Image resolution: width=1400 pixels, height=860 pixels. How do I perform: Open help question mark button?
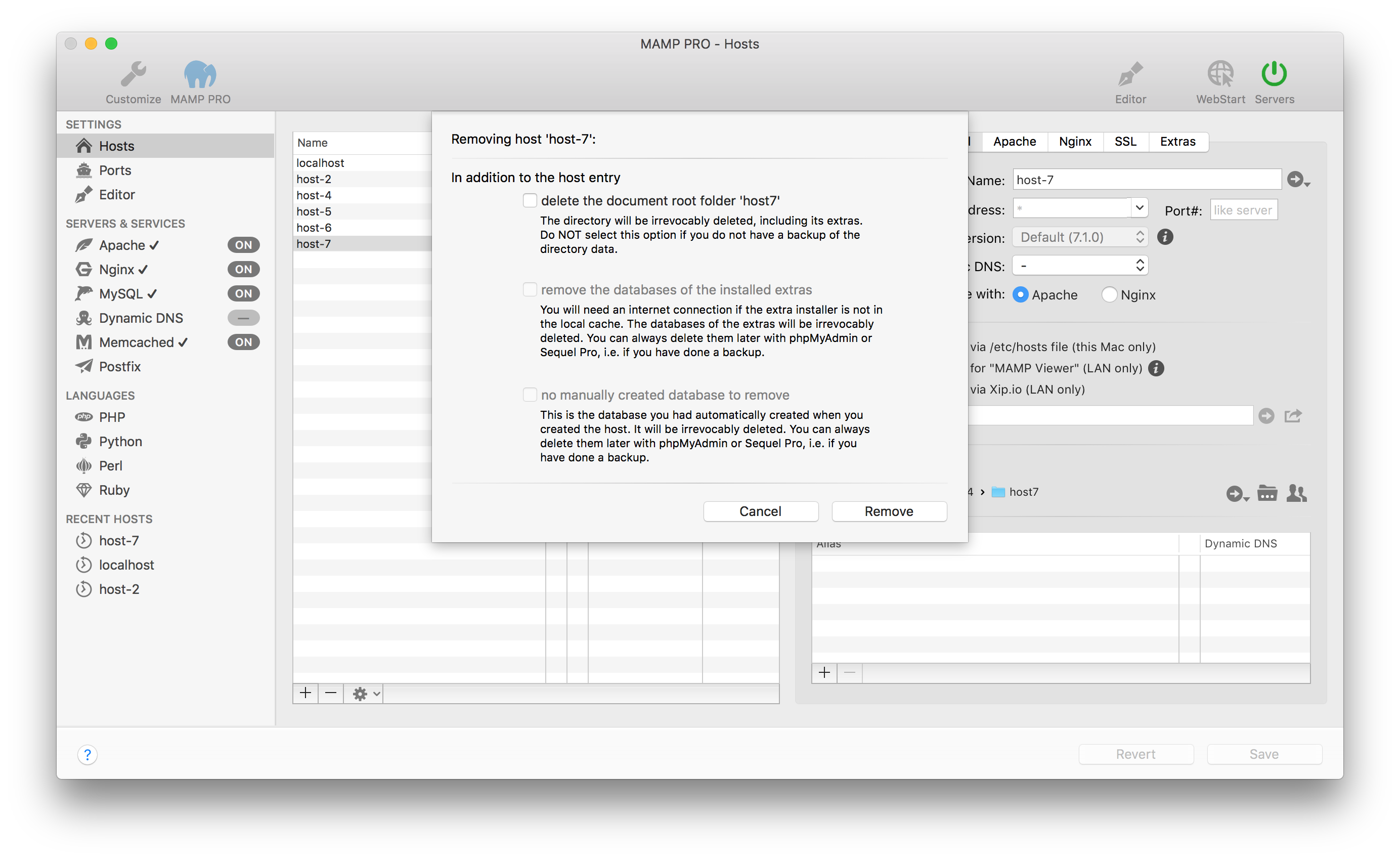click(88, 755)
